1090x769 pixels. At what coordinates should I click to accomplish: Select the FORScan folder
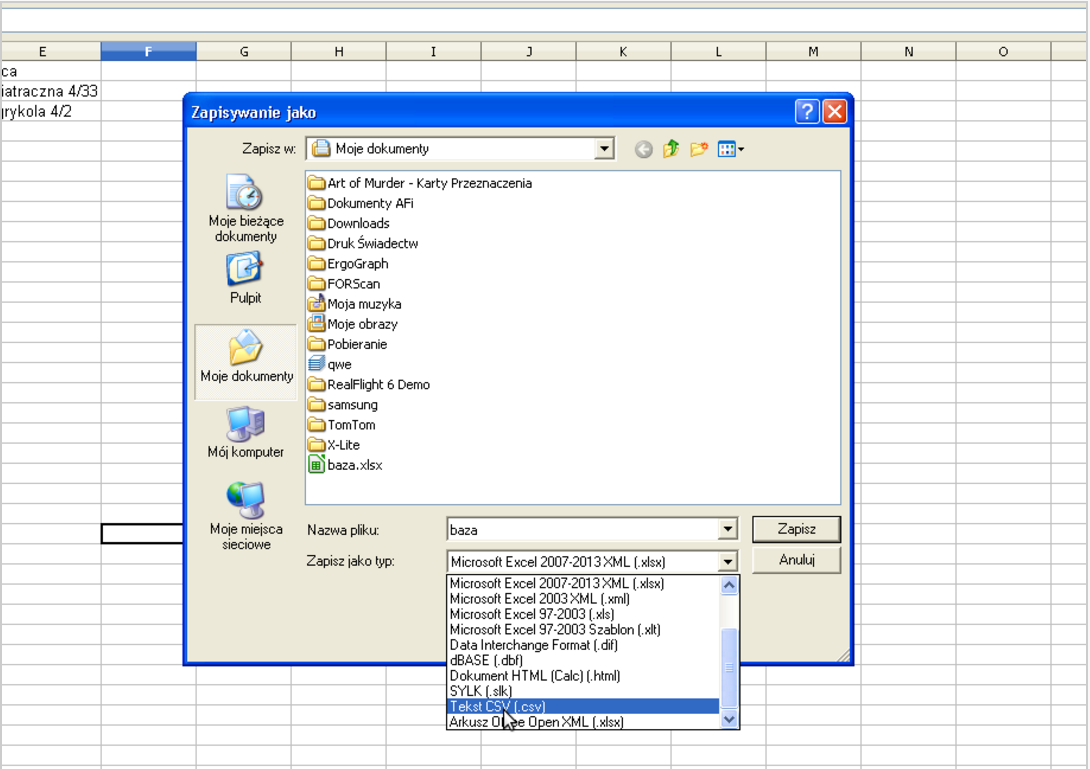click(345, 284)
